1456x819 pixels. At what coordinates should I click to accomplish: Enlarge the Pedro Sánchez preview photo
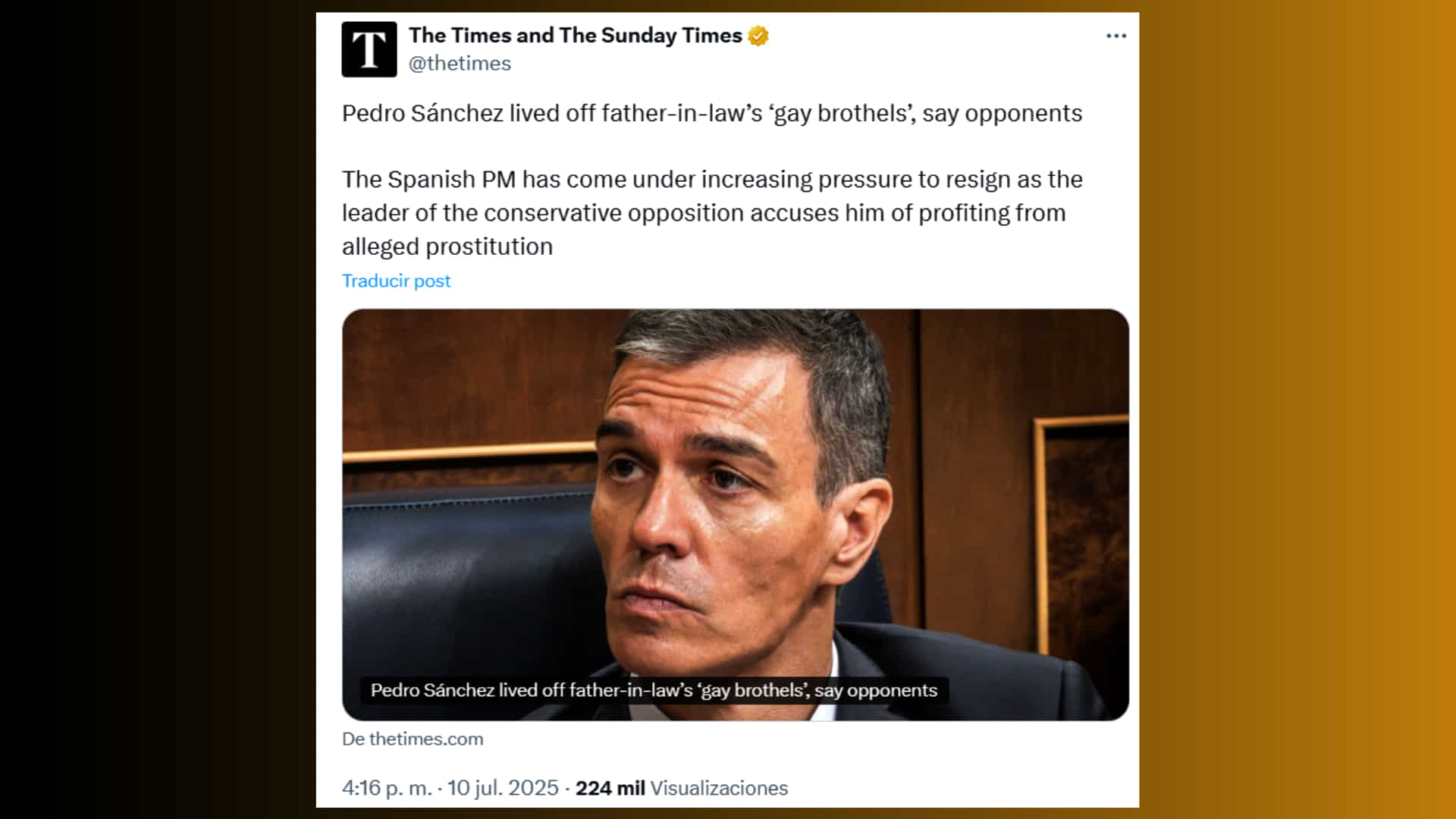(x=734, y=455)
